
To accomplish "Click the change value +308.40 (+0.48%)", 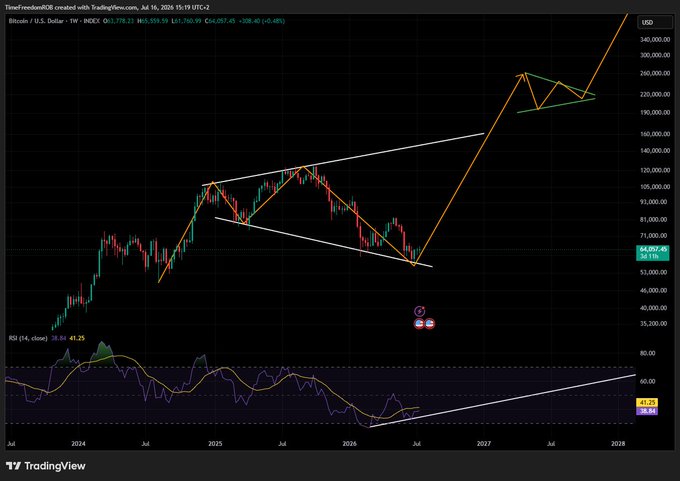I will point(262,21).
